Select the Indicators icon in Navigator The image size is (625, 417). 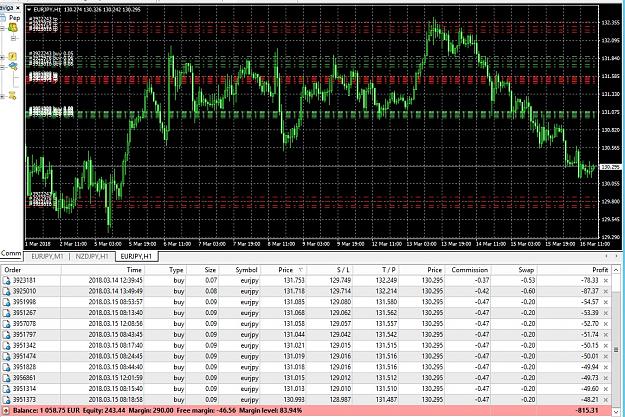tap(13, 56)
